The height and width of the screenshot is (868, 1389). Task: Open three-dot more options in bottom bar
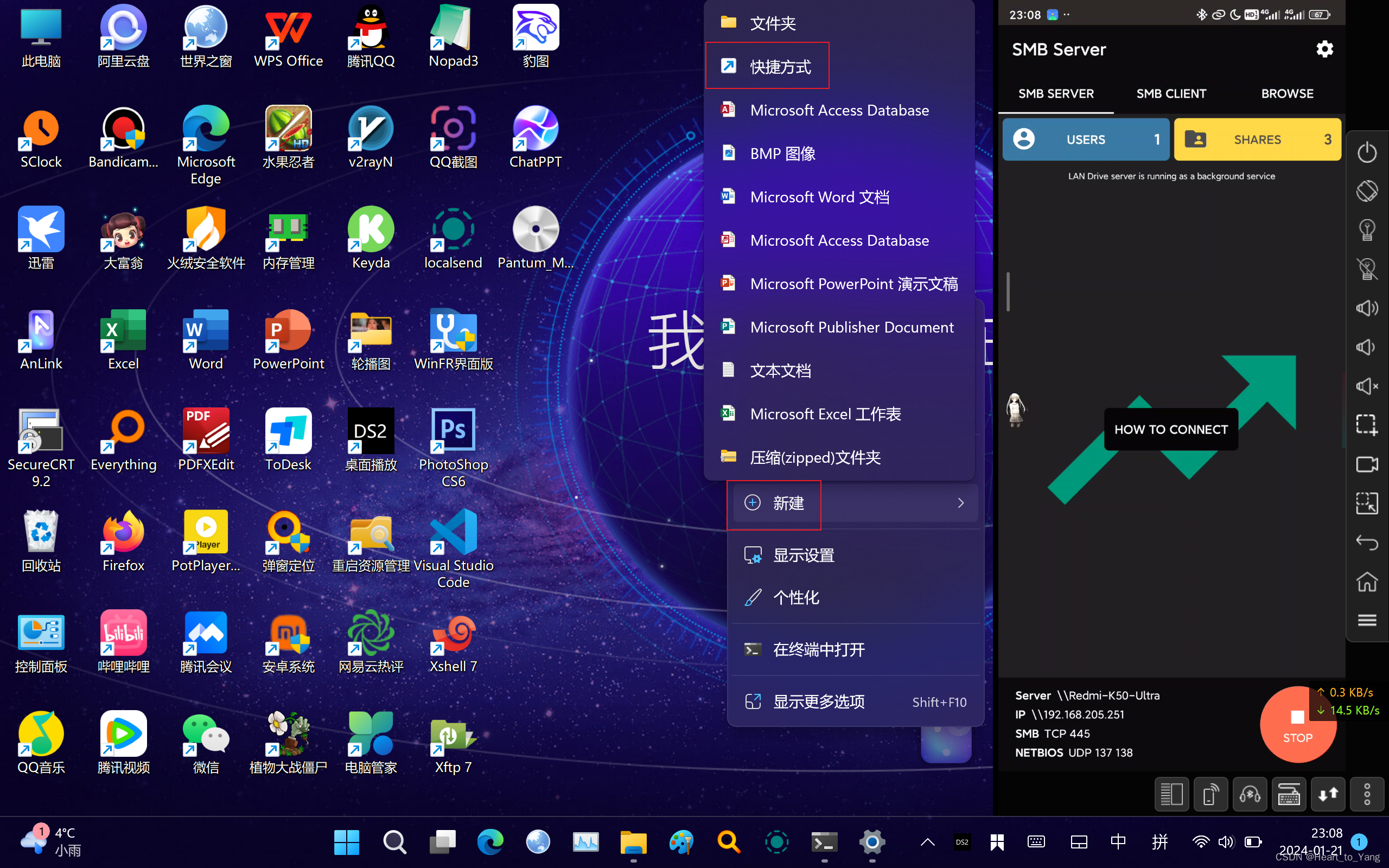pos(1367,794)
